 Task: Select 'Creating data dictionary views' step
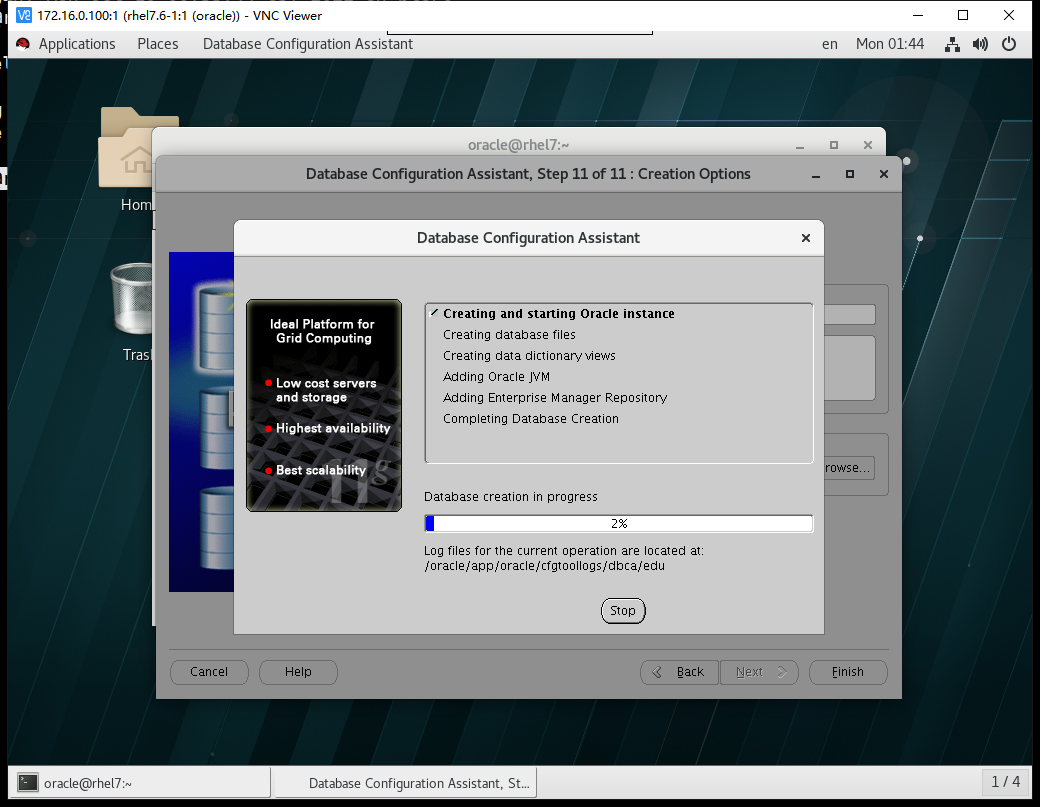pos(529,355)
